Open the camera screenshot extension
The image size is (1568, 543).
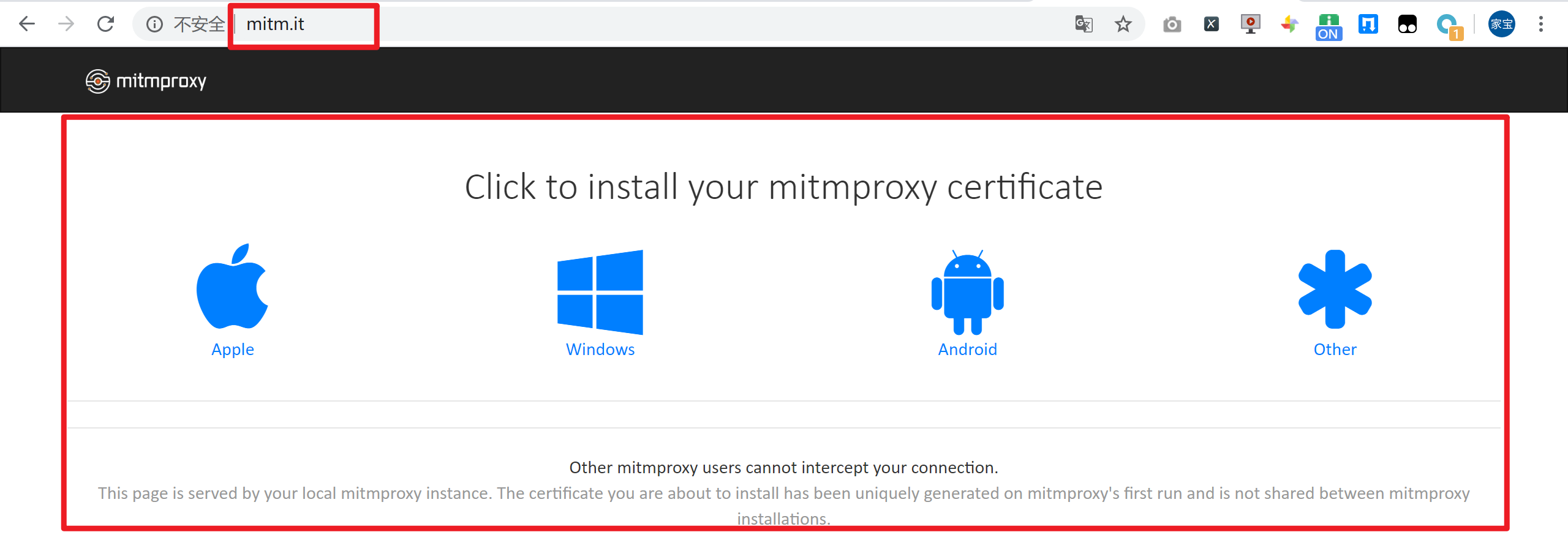click(x=1172, y=24)
